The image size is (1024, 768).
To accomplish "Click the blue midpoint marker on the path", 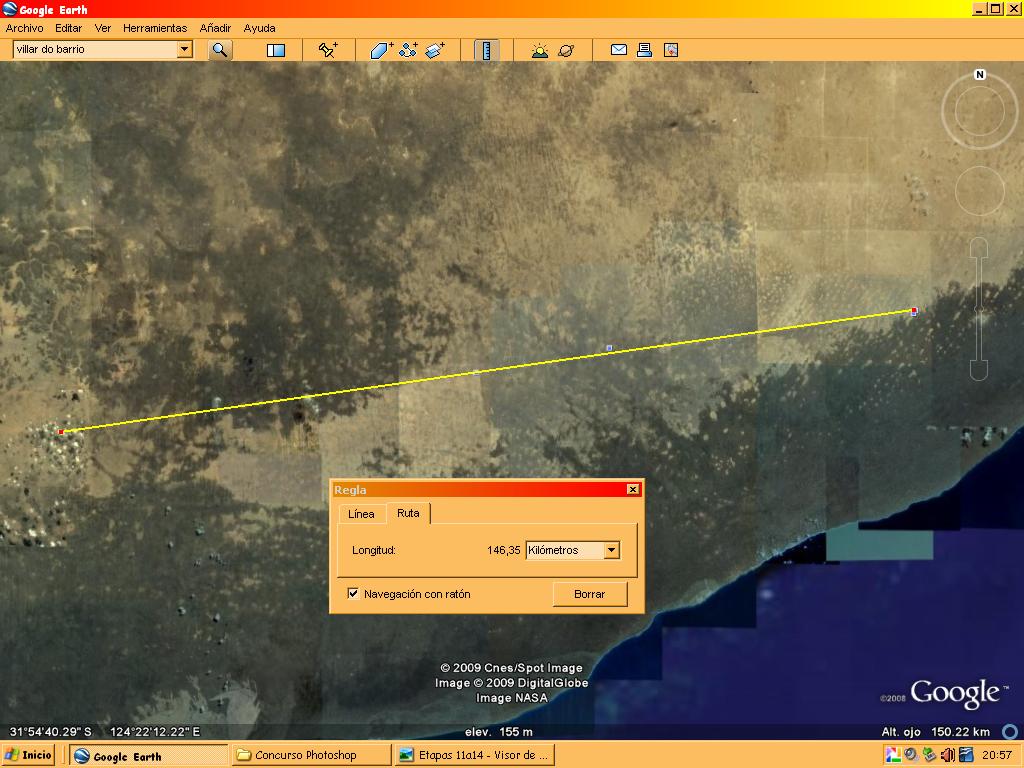I will click(609, 348).
